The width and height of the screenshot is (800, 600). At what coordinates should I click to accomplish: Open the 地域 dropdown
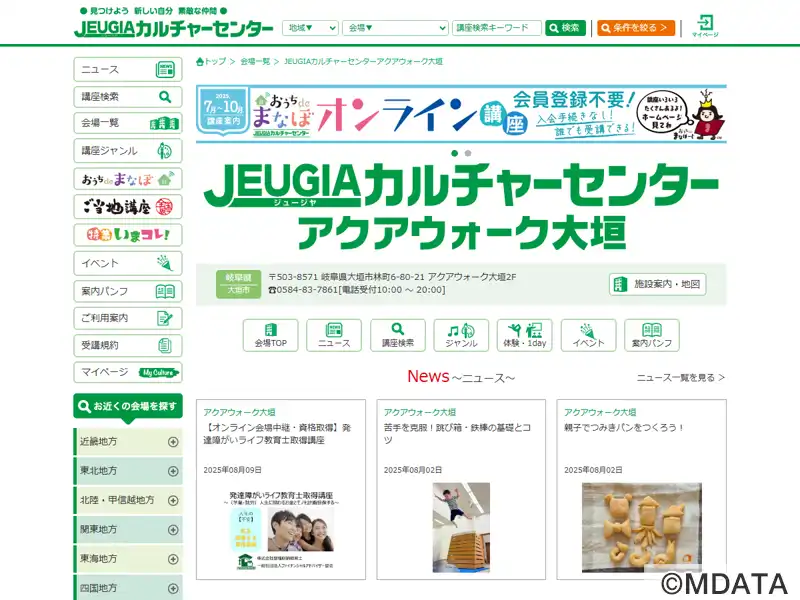click(310, 28)
